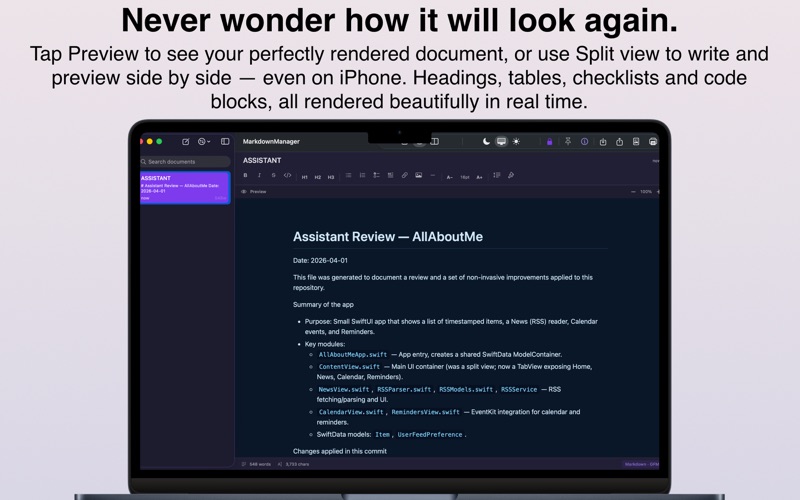Screen dimensions: 800x500
Task: Click the CalendarView.swift code text
Action: (351, 412)
